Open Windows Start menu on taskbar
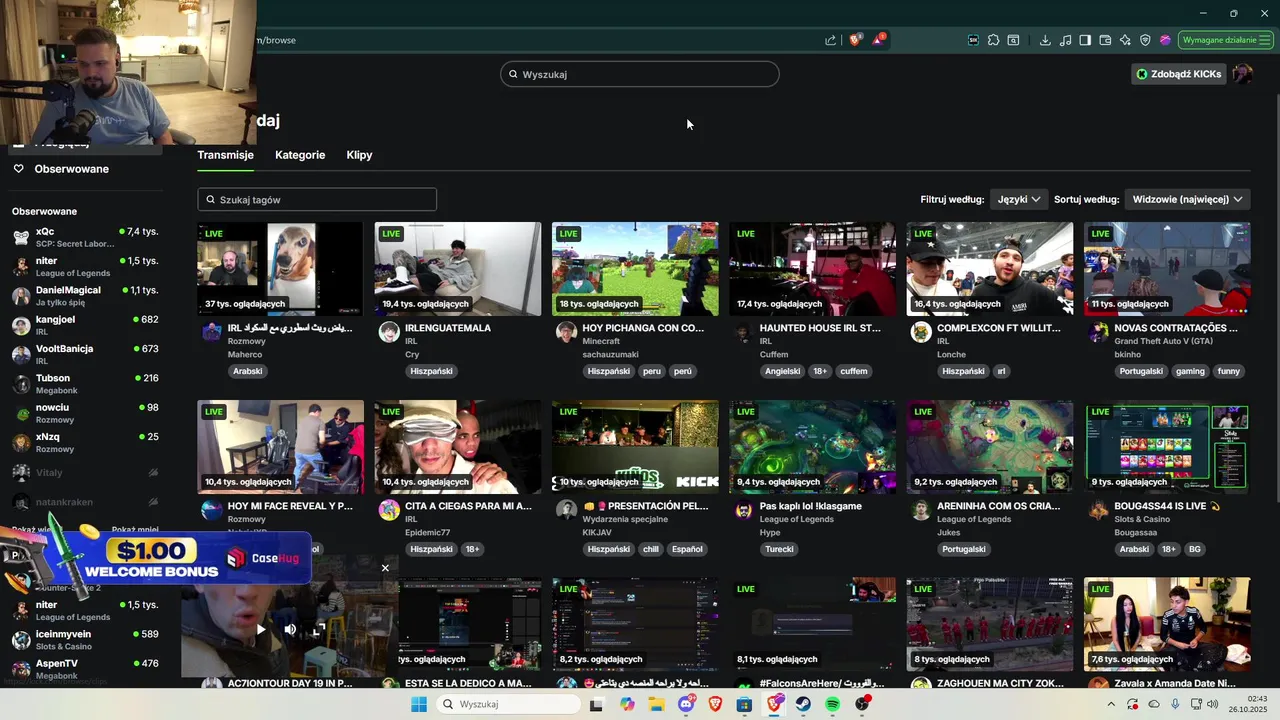 [419, 704]
